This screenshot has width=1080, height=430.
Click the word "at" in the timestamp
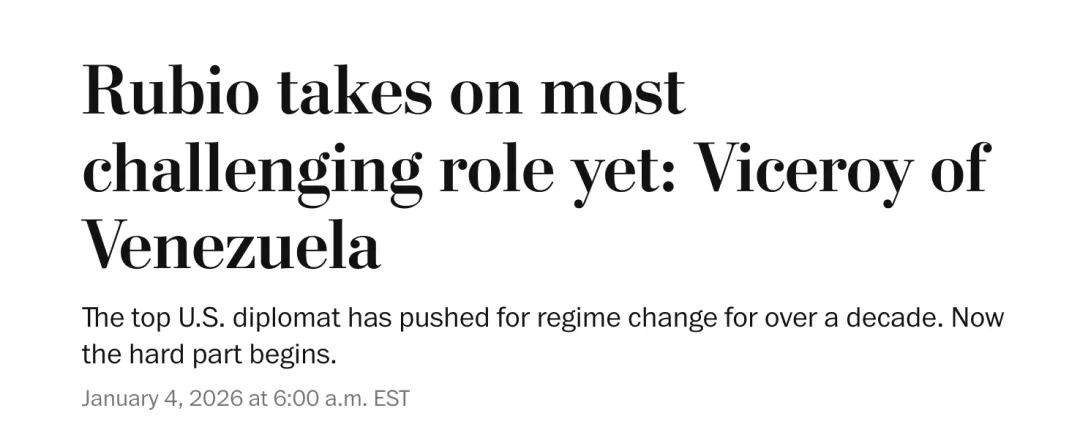(x=255, y=398)
